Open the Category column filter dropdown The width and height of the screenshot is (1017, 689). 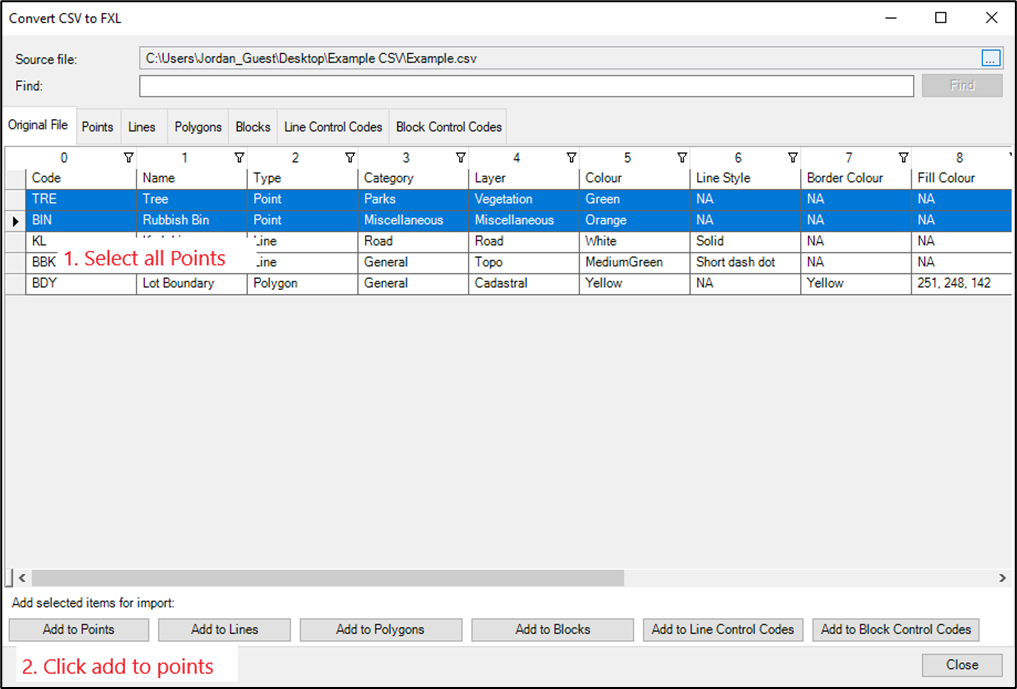[460, 157]
